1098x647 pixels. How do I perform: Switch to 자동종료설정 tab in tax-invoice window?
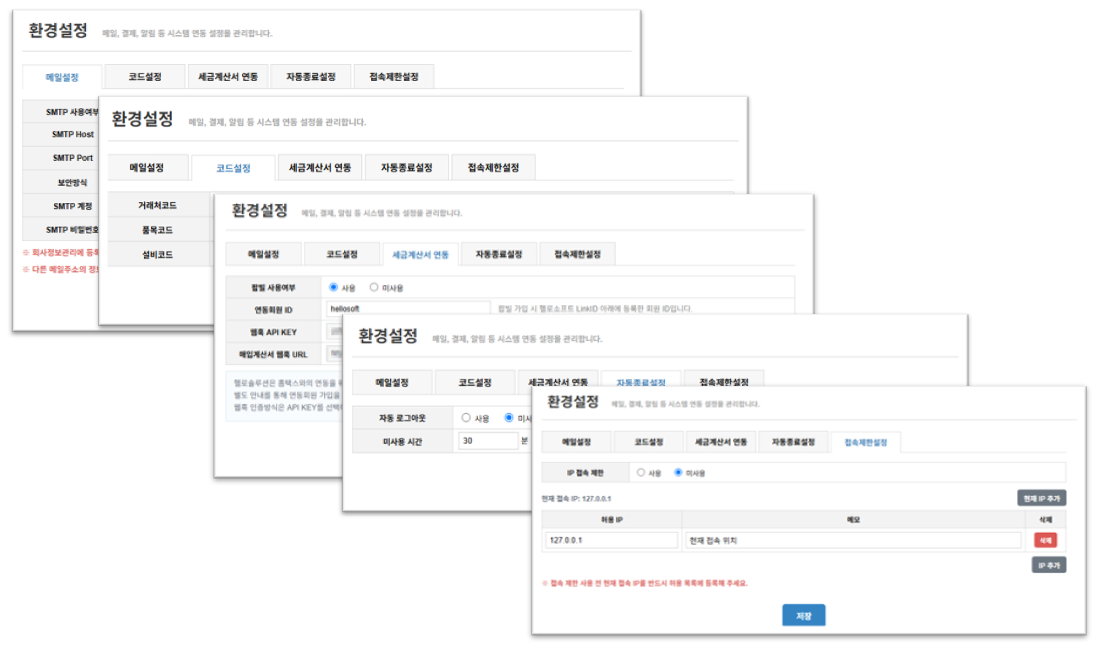[499, 254]
